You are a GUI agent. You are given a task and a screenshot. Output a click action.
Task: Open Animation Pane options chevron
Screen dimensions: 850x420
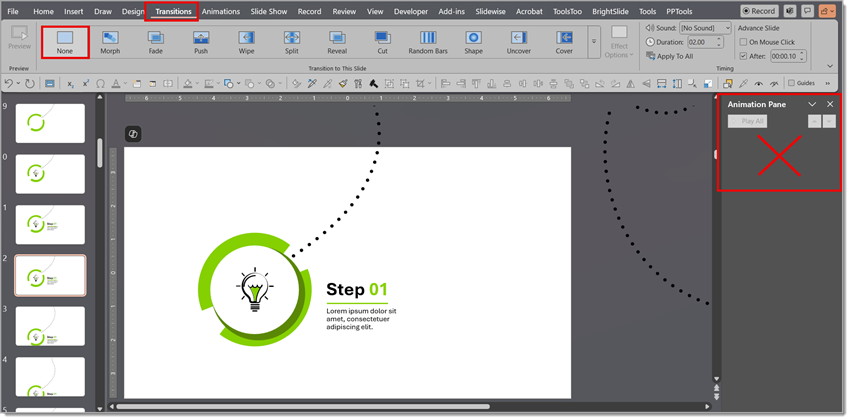[812, 104]
